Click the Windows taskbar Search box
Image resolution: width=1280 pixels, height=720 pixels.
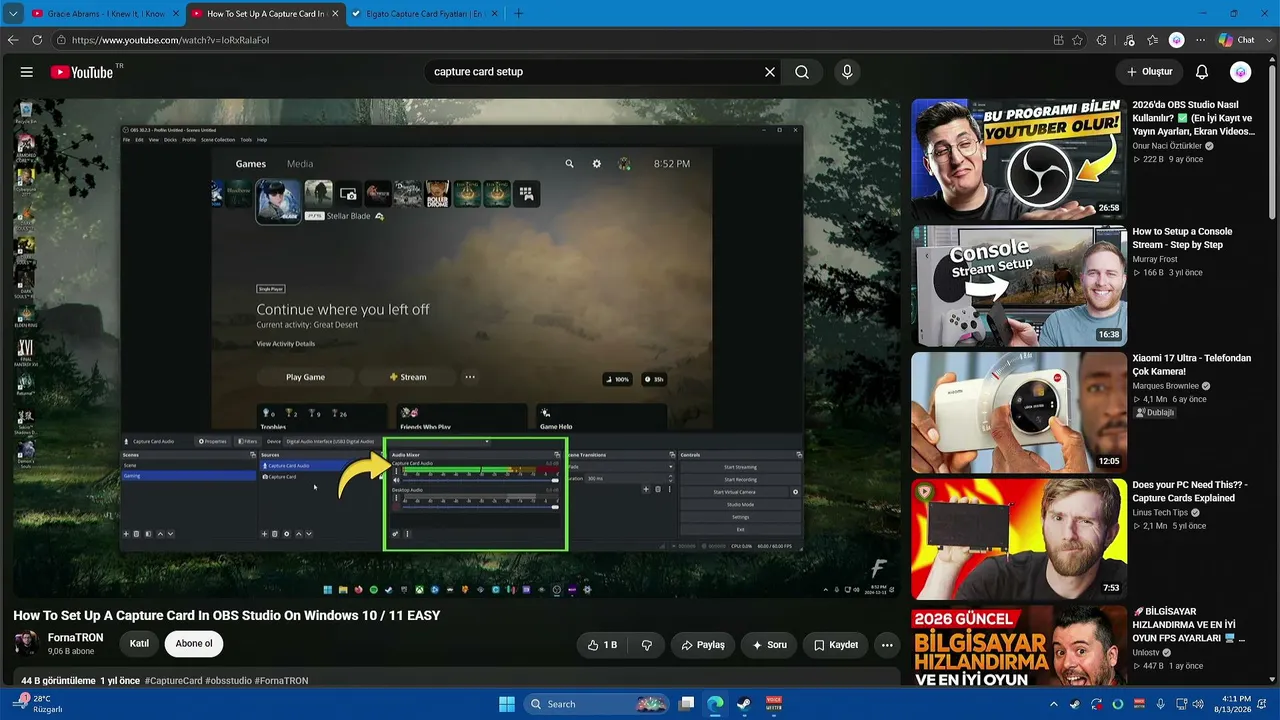(x=595, y=704)
